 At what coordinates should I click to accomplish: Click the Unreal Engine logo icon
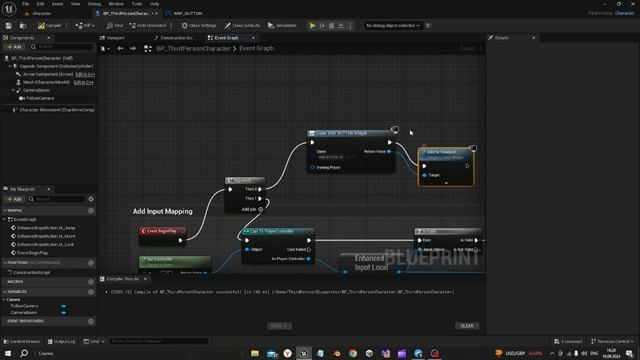point(9,9)
